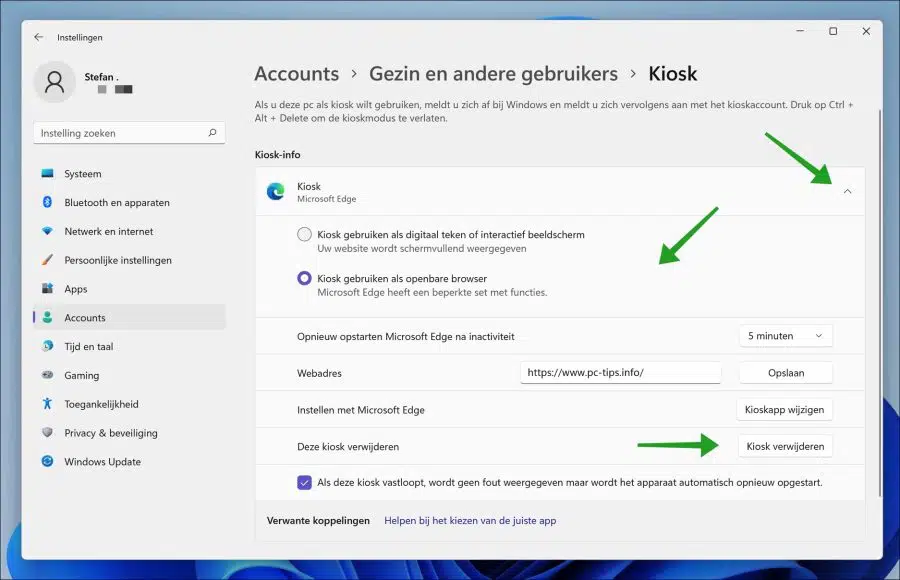Open the Apps settings category
Screen dimensions: 900x580
[x=129, y=288]
